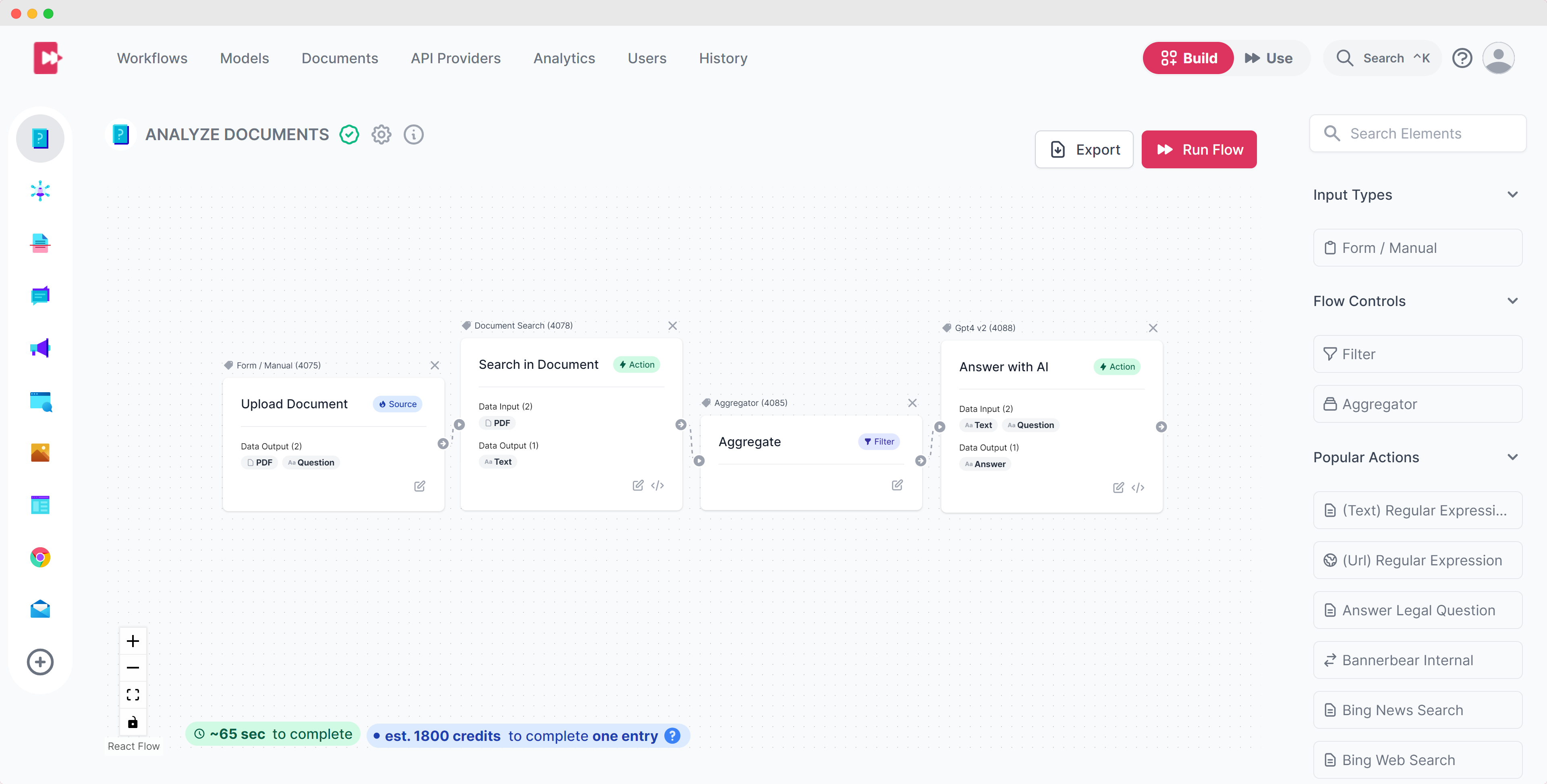Open the help question mark icon
The height and width of the screenshot is (784, 1547).
pos(1462,58)
